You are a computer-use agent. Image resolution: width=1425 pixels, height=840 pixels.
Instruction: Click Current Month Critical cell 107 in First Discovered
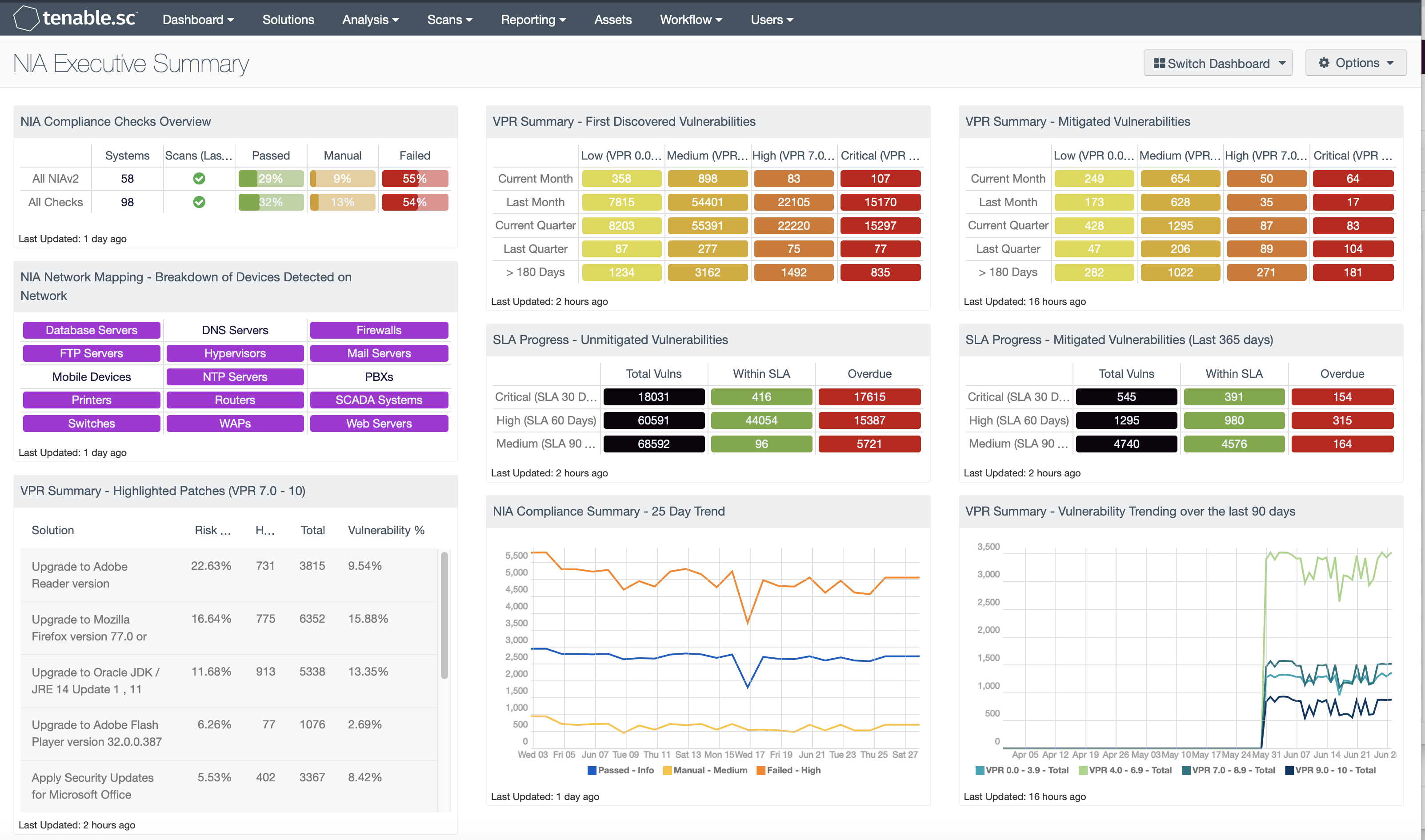click(880, 179)
